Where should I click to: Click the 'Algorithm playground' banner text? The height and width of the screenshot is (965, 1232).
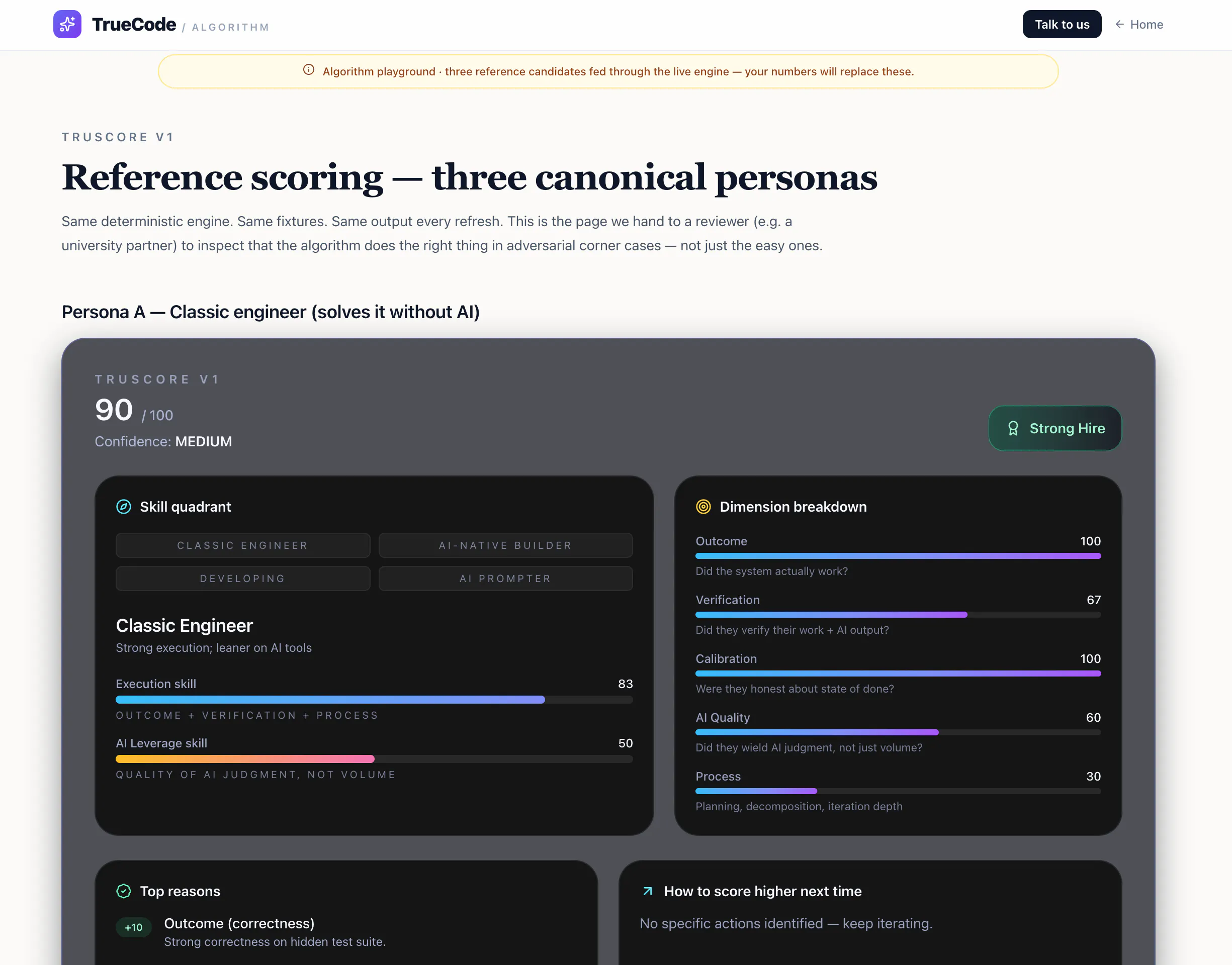click(x=618, y=71)
